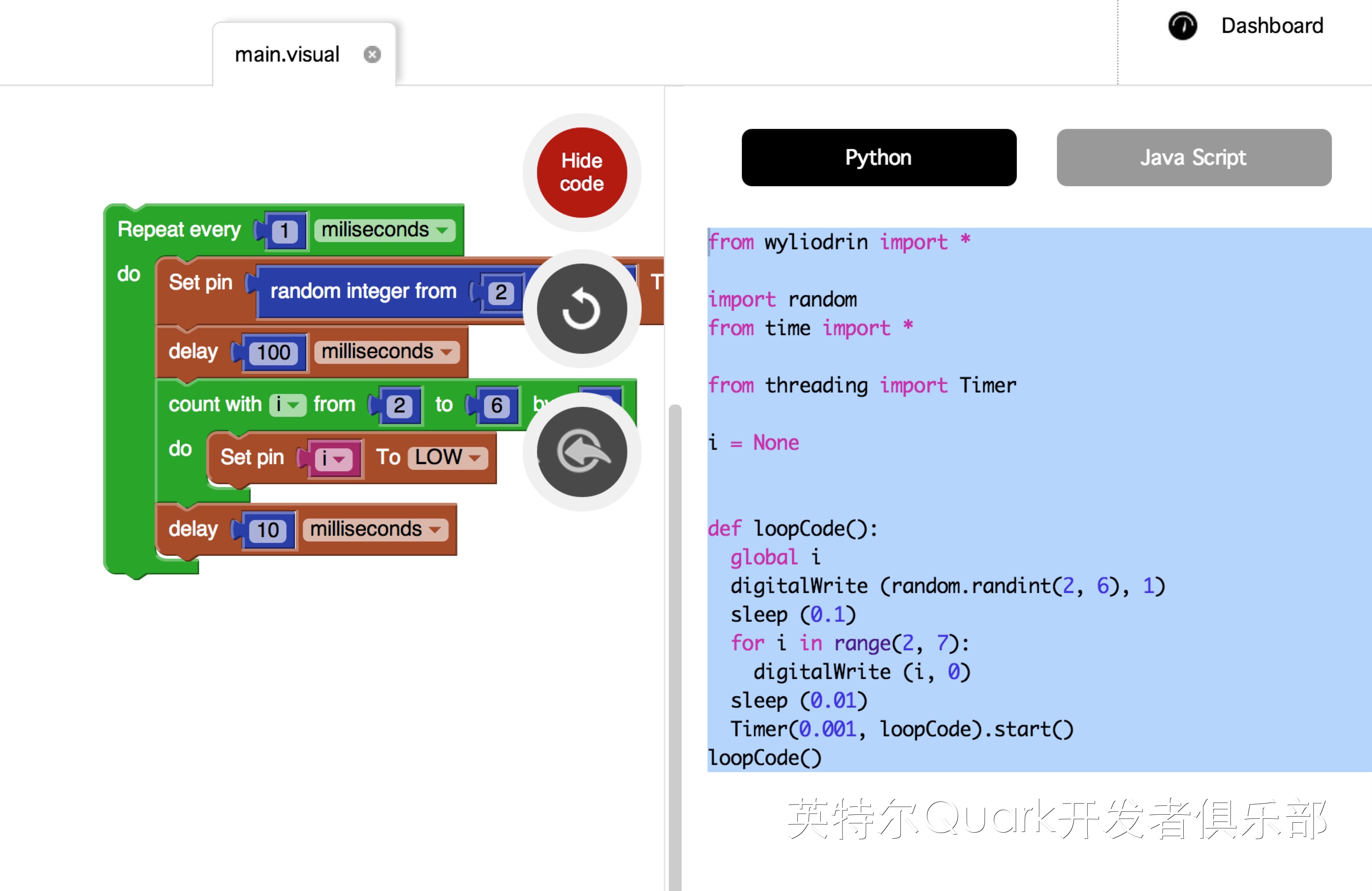This screenshot has width=1372, height=891.
Task: Select the random integer from block
Action: pos(363,291)
